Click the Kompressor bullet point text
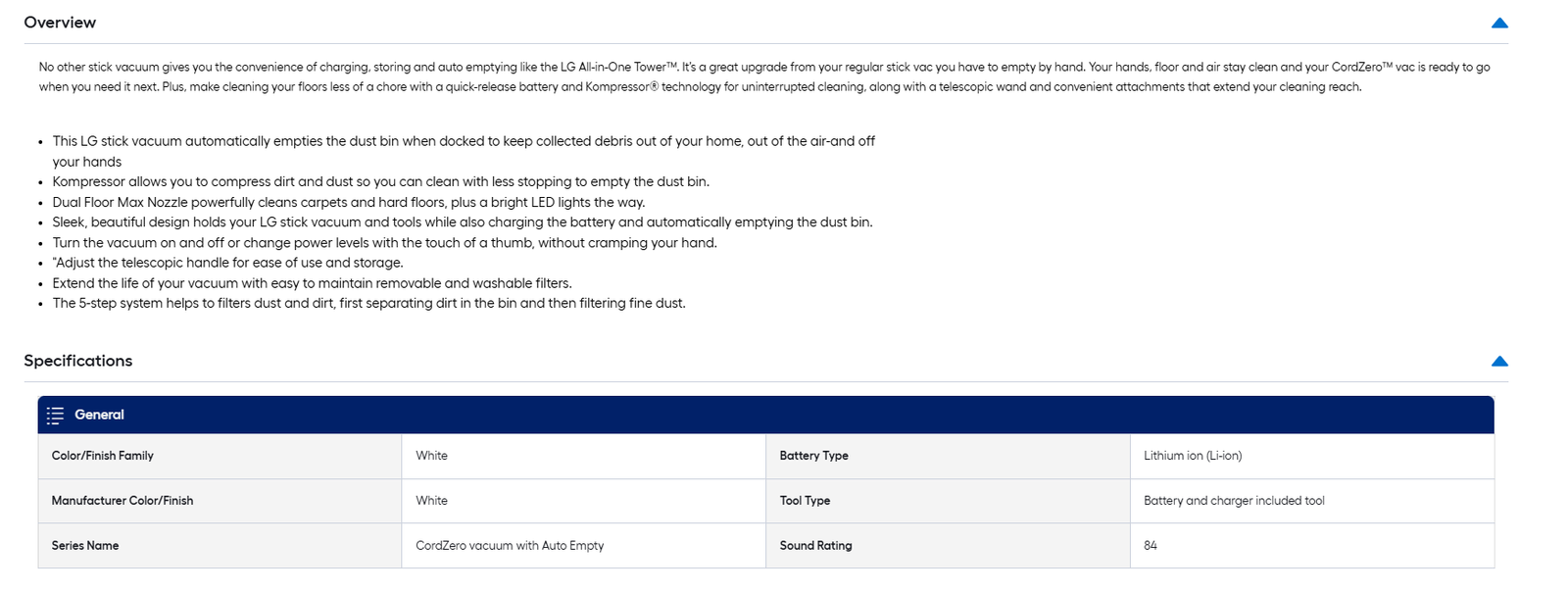 tap(380, 181)
